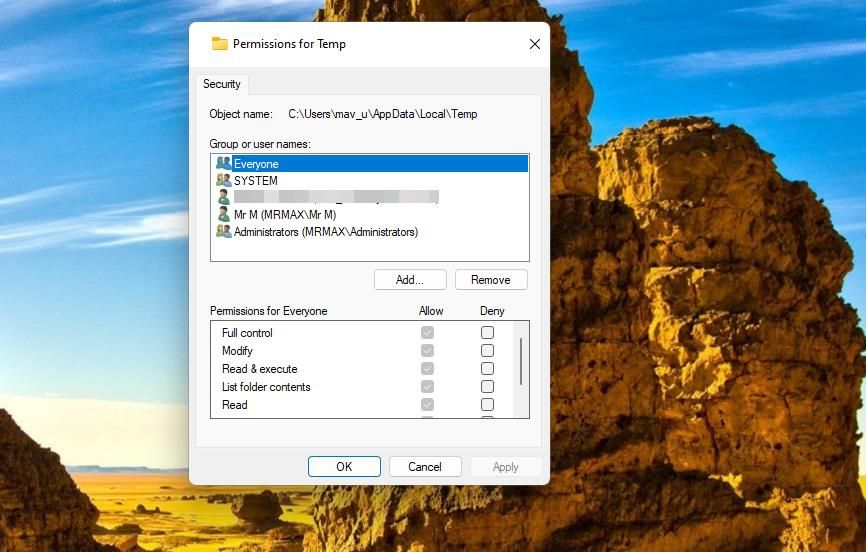Click the Administrators group icon

pos(223,231)
